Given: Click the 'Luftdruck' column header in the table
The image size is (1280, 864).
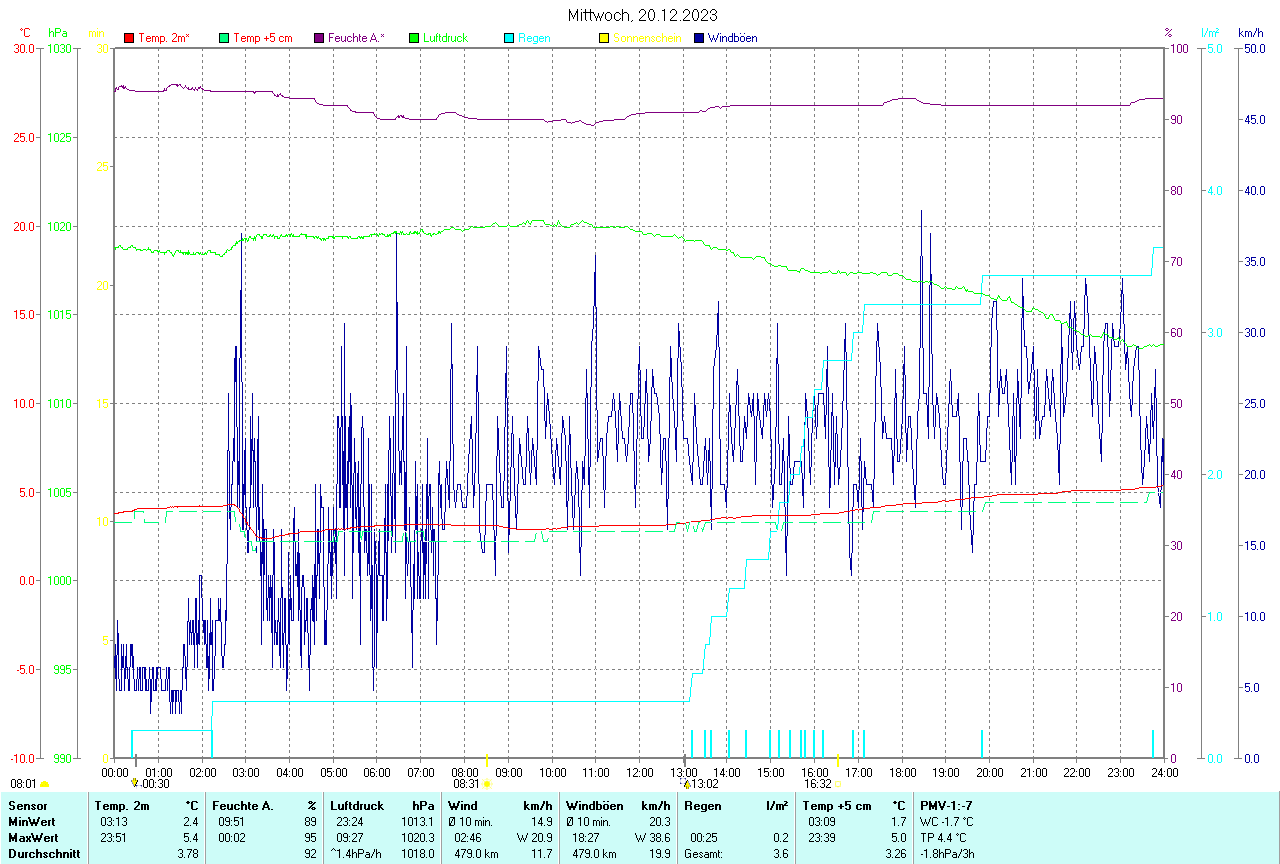Looking at the screenshot, I should tap(357, 805).
